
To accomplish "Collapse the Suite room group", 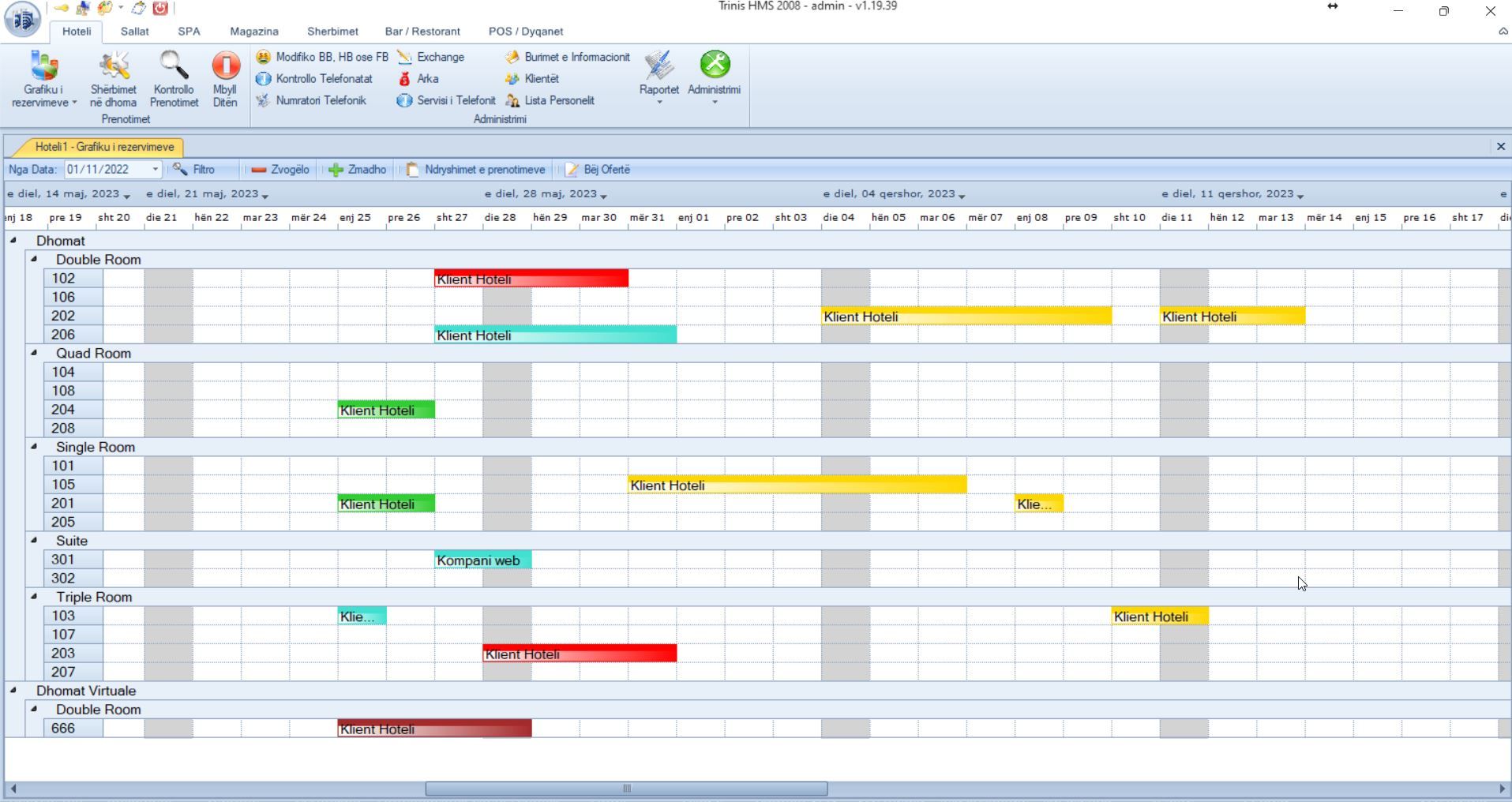I will click(x=34, y=541).
